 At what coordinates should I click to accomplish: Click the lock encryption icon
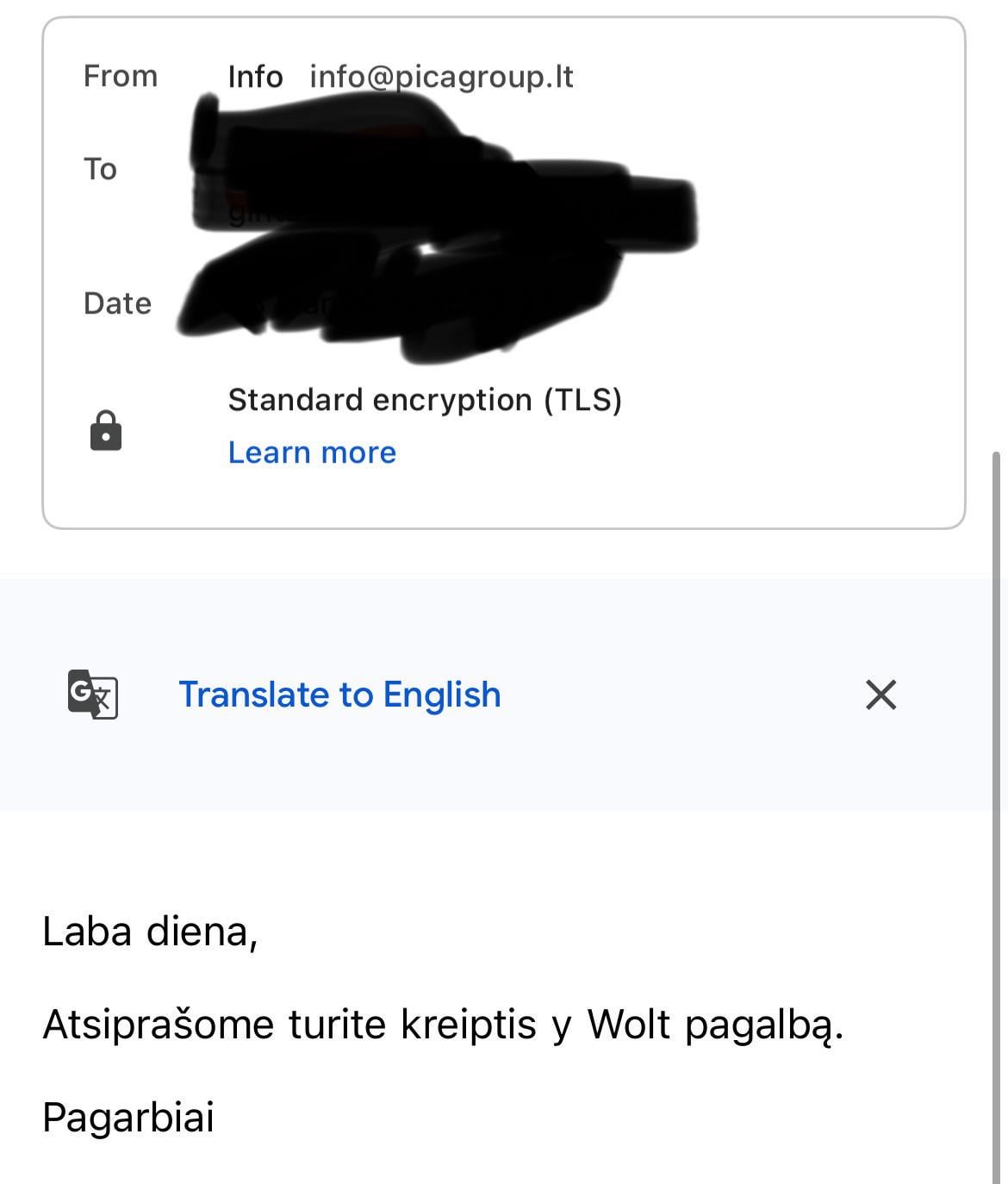(x=106, y=430)
